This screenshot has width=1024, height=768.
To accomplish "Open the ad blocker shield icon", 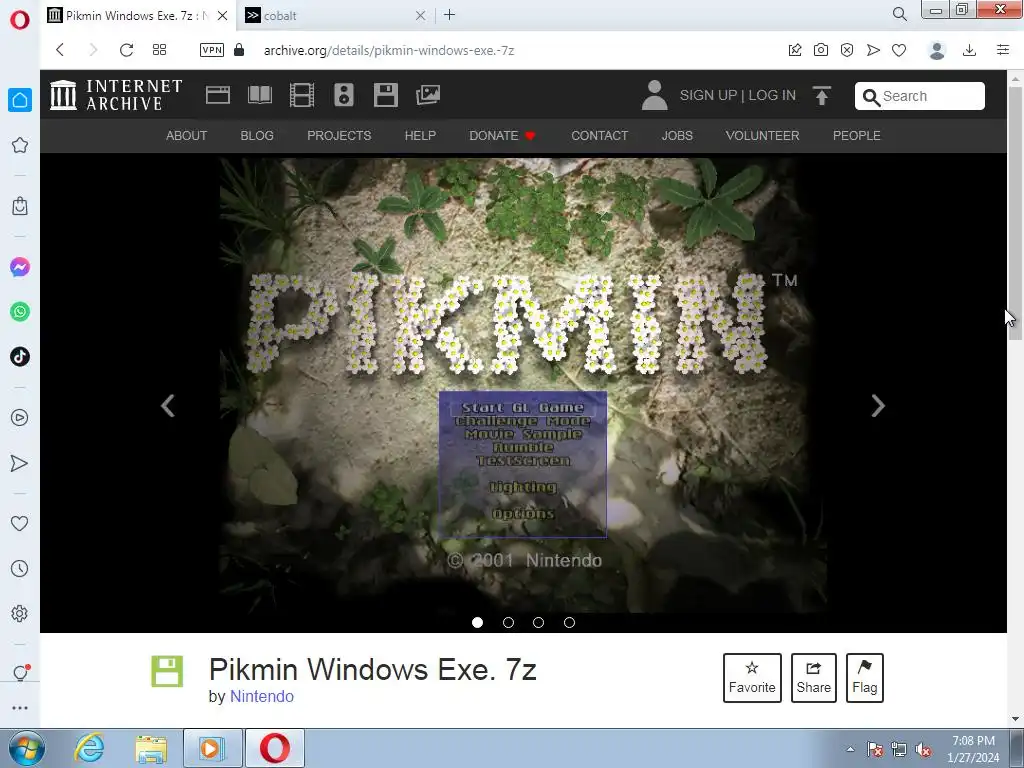I will (847, 50).
